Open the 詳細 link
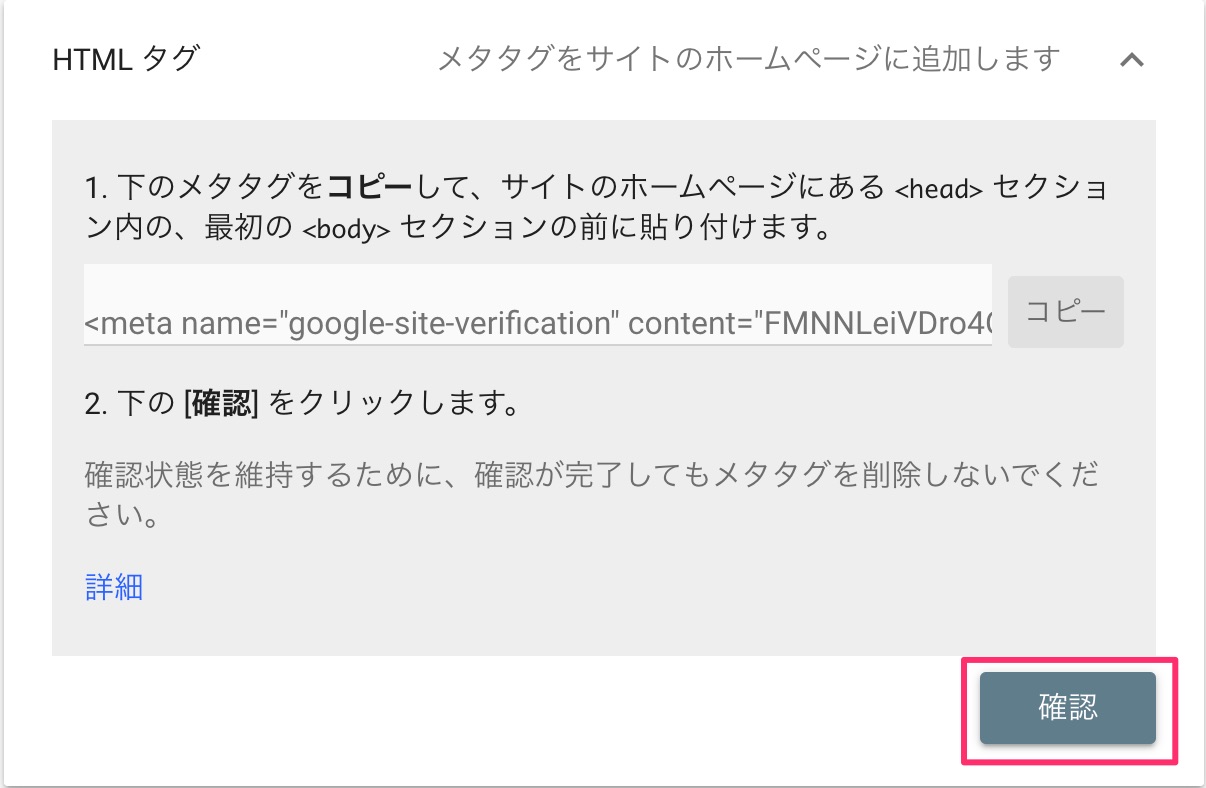Screen dimensions: 1206x788 pos(114,587)
